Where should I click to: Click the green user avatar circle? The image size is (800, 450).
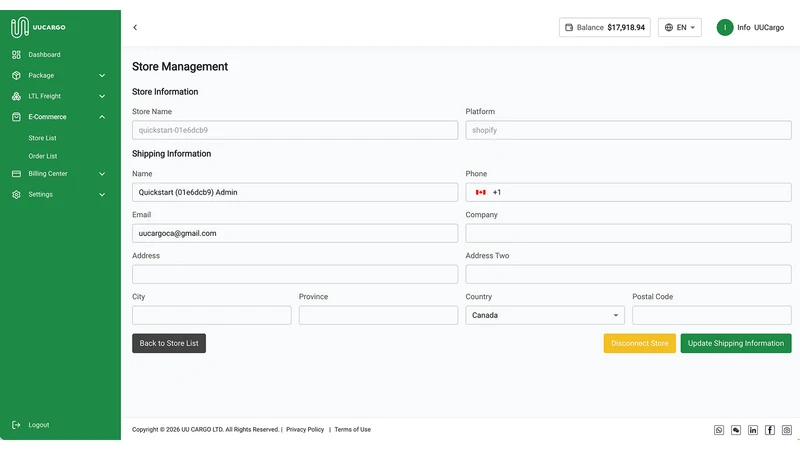point(724,28)
